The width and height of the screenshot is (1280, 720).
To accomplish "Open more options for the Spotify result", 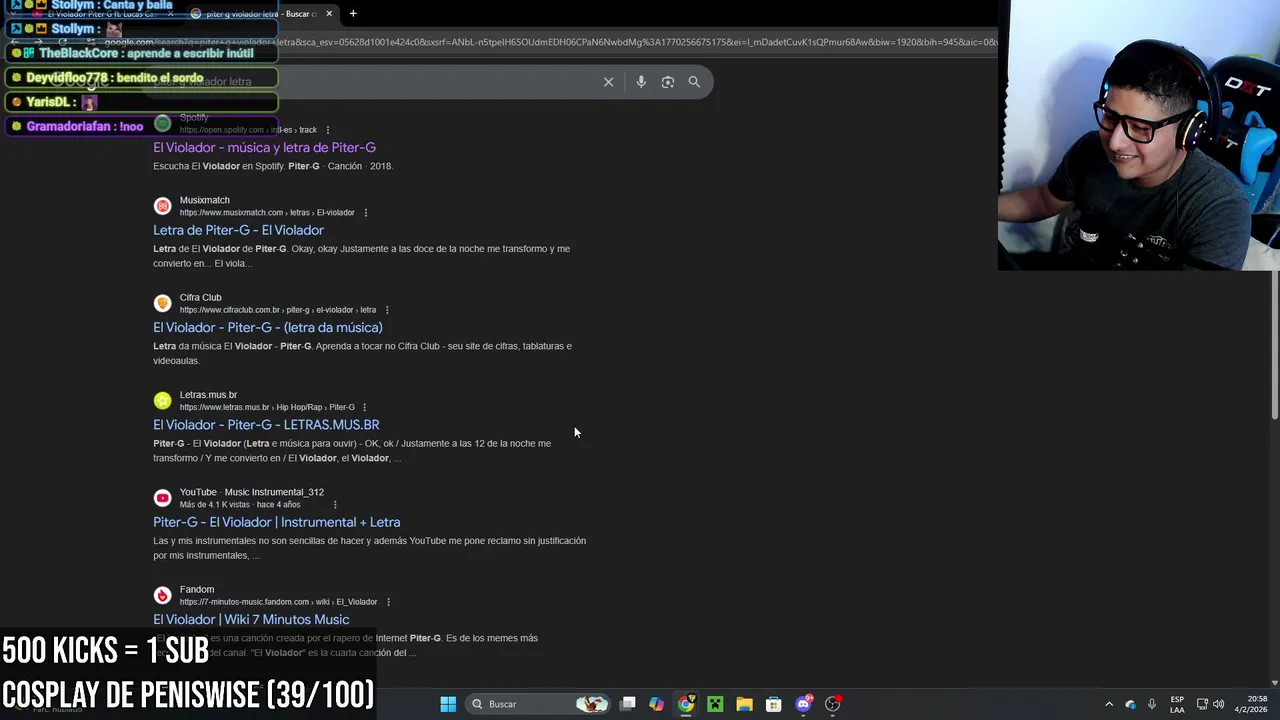I will pyautogui.click(x=327, y=130).
